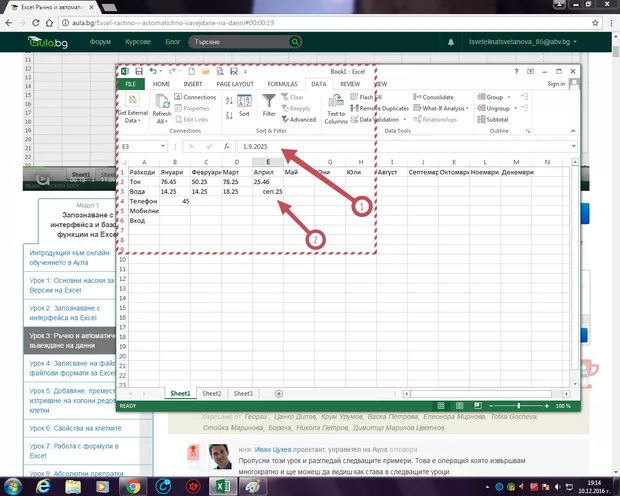This screenshot has height=496, width=620.
Task: Switch to the FORMULAS ribbon tab
Action: click(x=281, y=85)
